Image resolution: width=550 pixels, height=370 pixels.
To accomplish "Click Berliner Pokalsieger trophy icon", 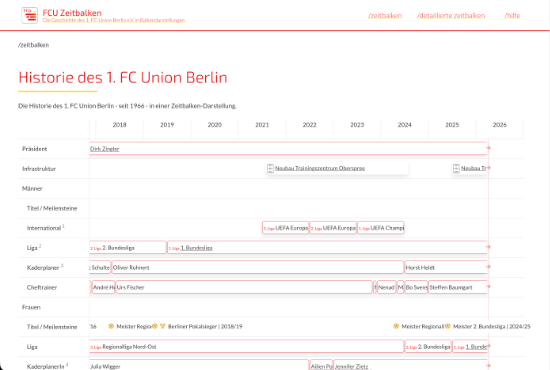I will pos(162,326).
